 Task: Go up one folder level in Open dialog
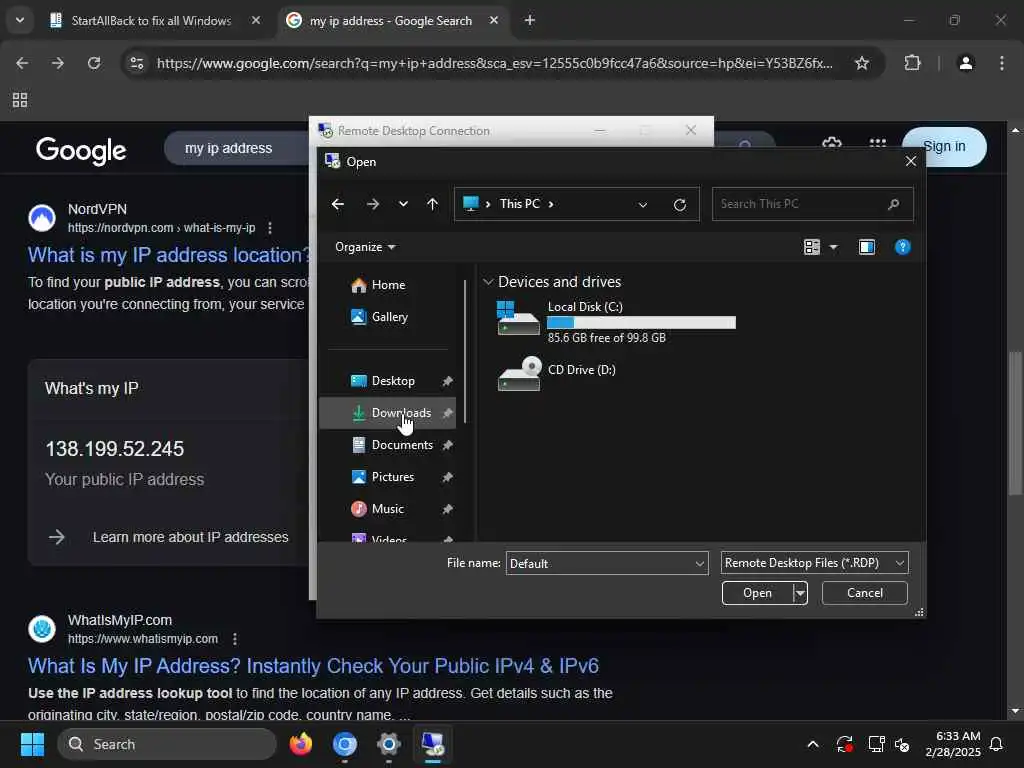432,204
